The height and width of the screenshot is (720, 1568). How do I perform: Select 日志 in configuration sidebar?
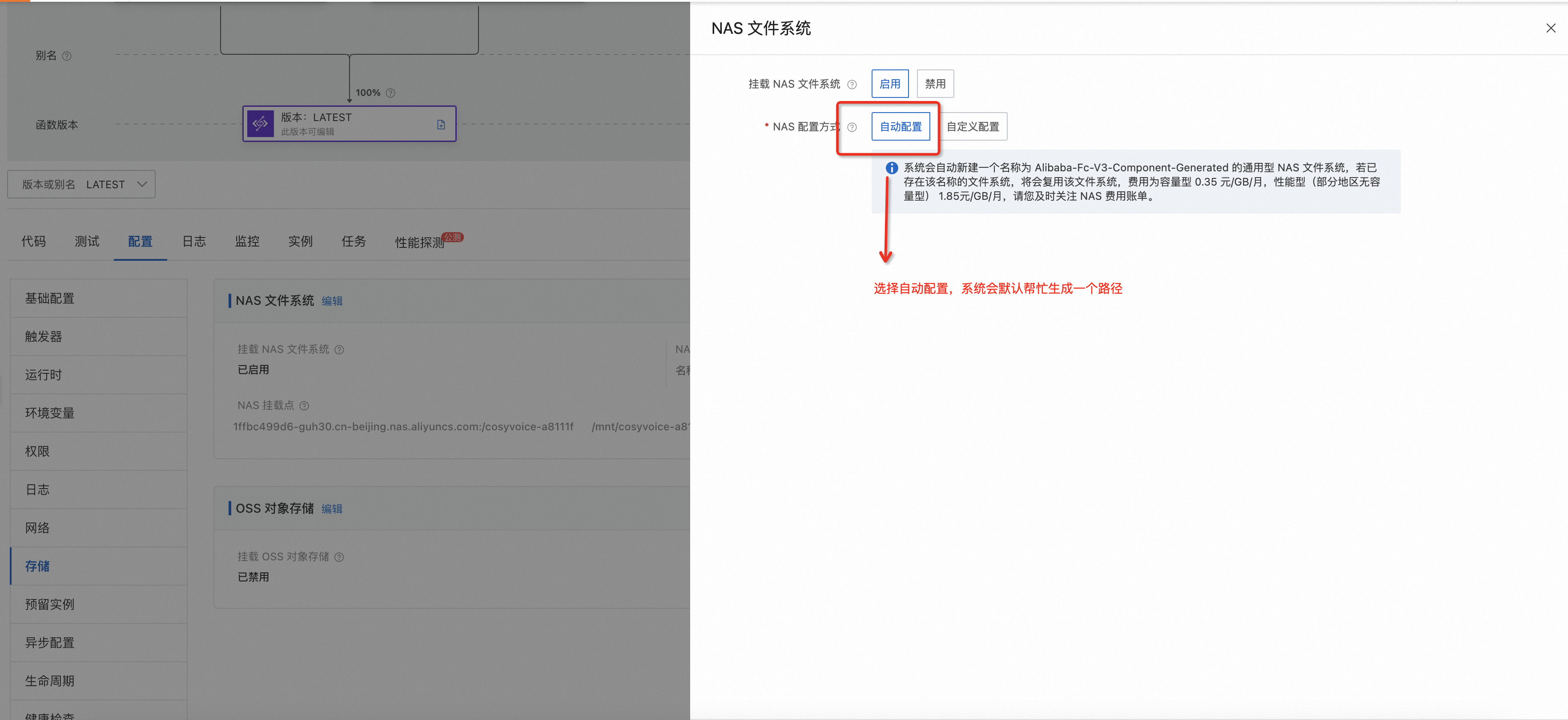(x=99, y=490)
